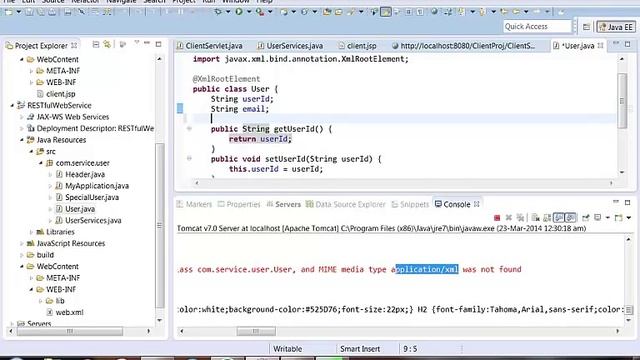The width and height of the screenshot is (640, 360).
Task: Maximize the Project Explorer panel
Action: [158, 44]
